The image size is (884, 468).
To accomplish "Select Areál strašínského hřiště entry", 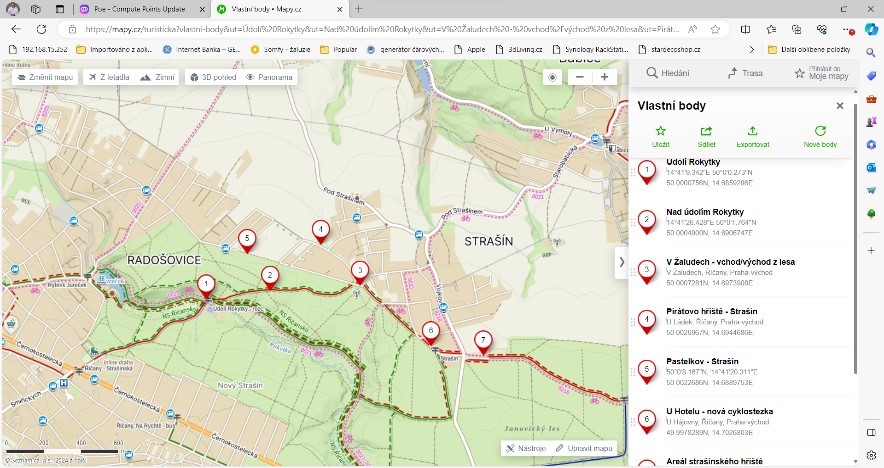I will click(x=741, y=461).
